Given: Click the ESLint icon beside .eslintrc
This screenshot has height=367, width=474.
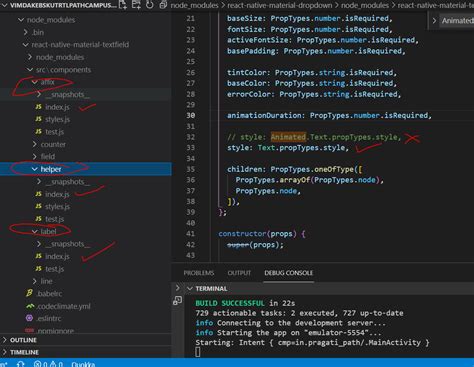Looking at the screenshot, I should [29, 318].
